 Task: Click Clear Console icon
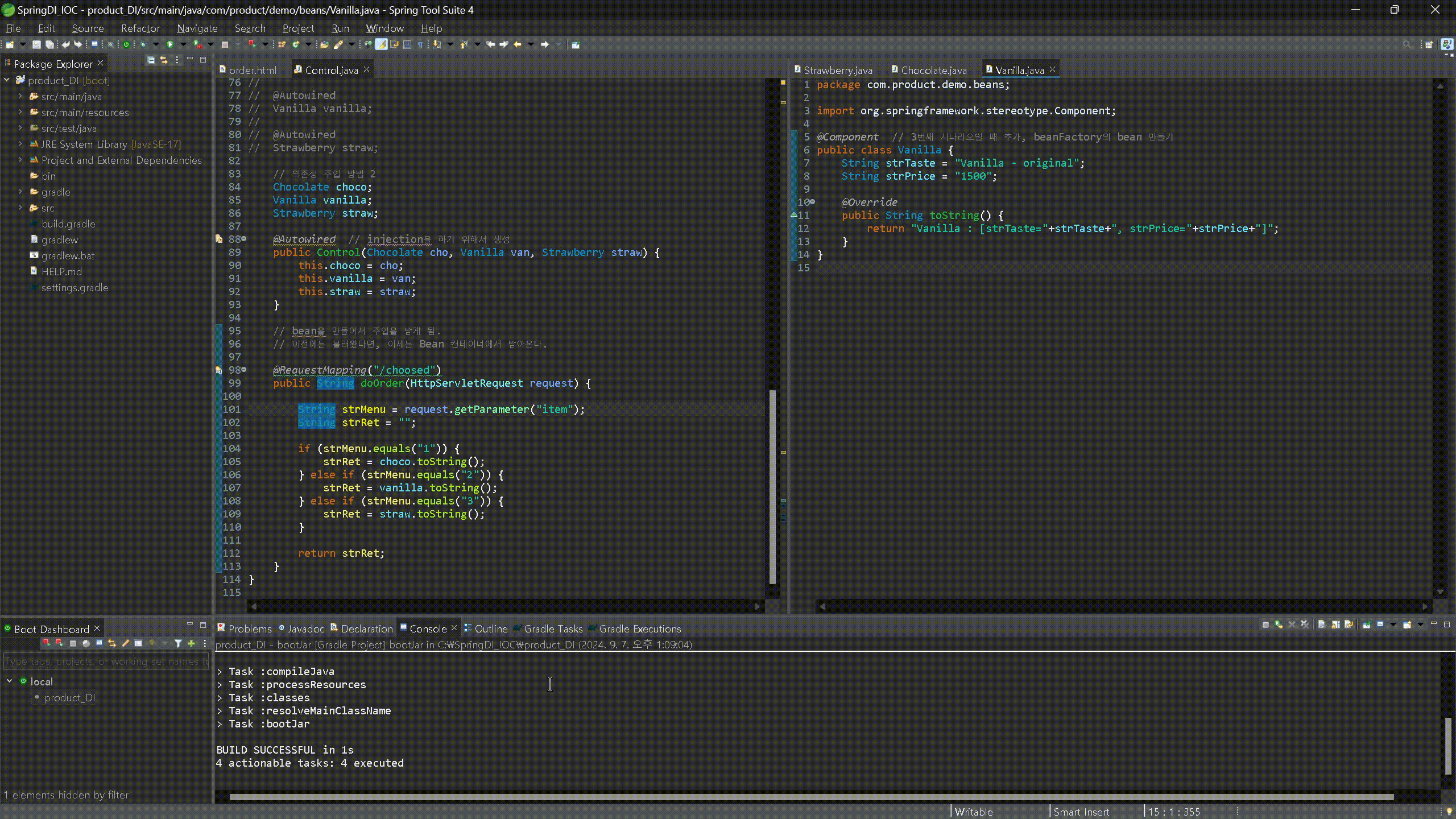tap(1322, 624)
